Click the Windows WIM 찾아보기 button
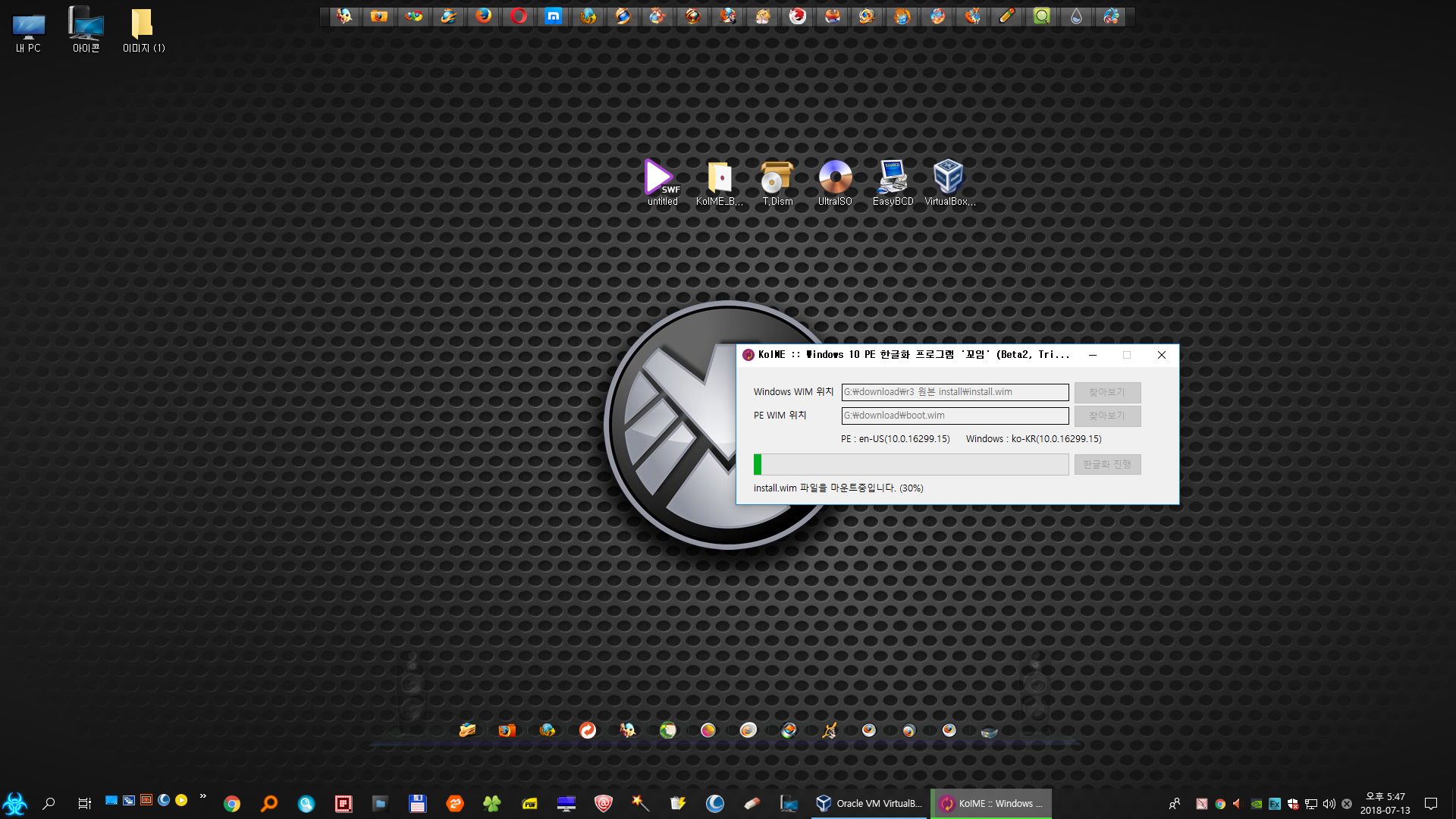 [x=1107, y=392]
